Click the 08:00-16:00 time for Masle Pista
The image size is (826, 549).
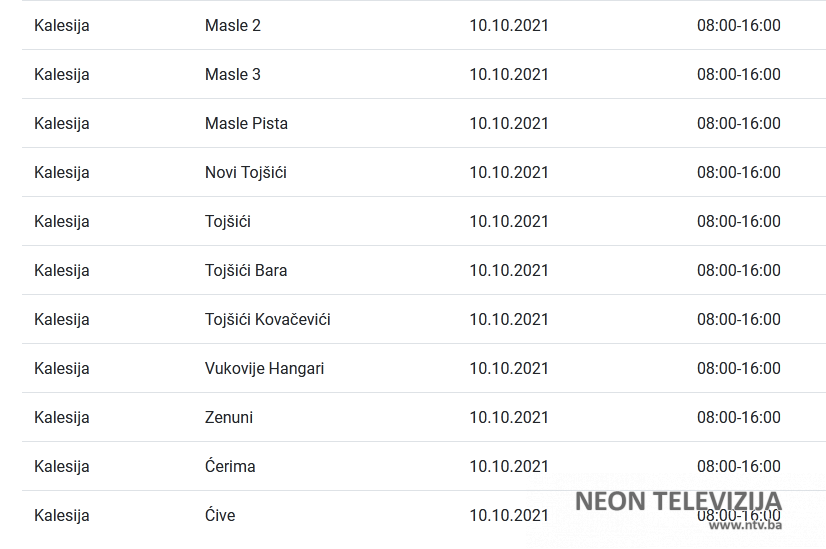pyautogui.click(x=739, y=123)
